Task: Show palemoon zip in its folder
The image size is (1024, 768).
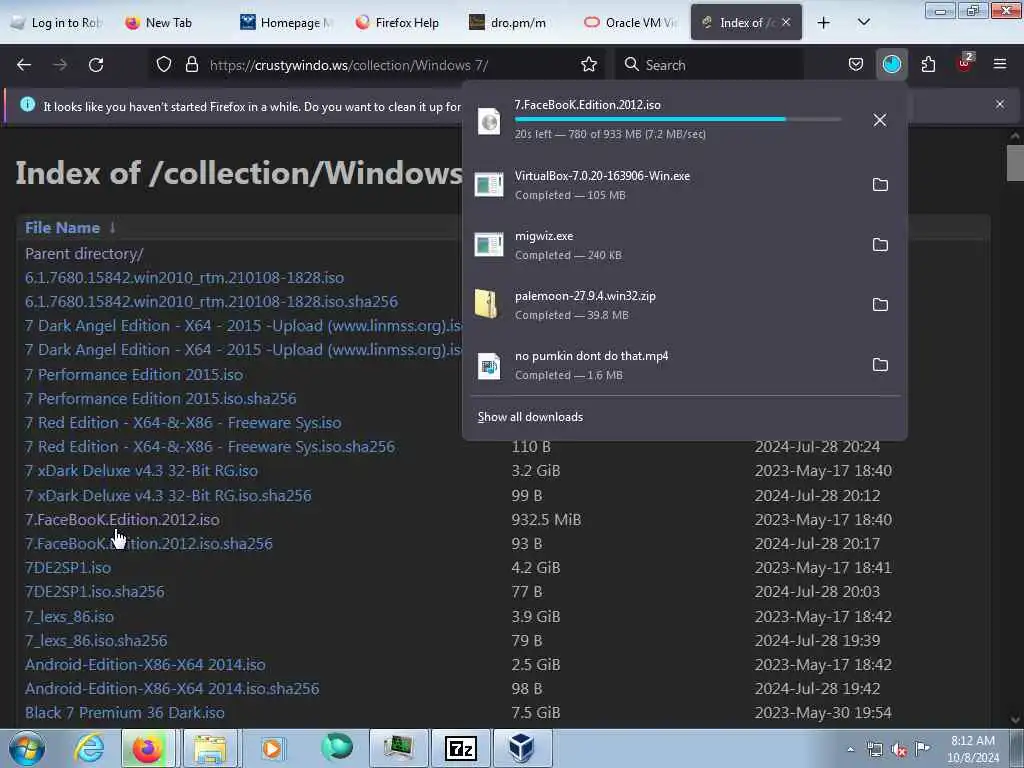Action: tap(880, 305)
